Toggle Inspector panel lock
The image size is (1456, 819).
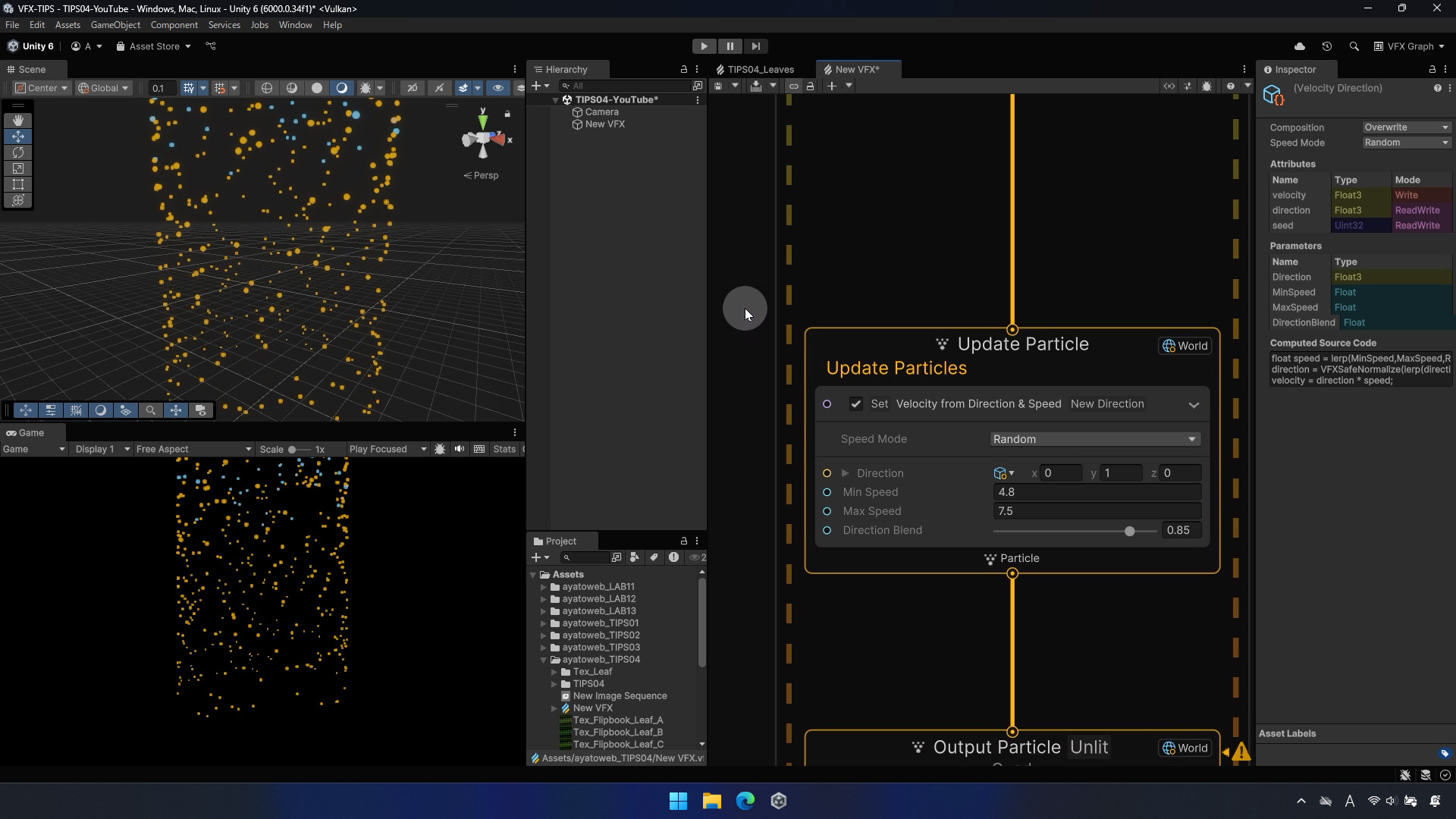1432,69
